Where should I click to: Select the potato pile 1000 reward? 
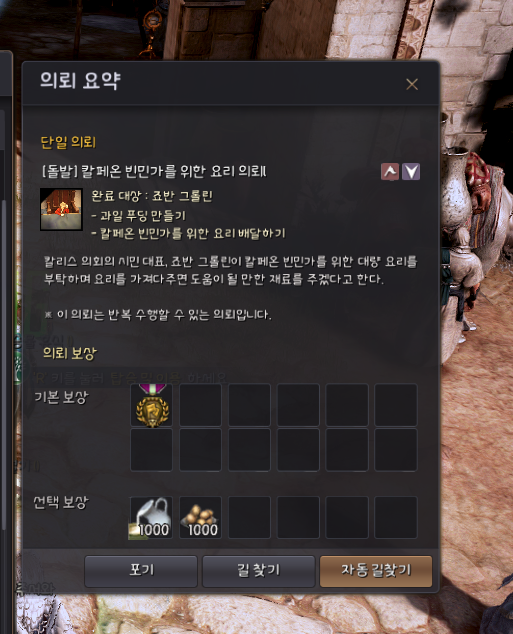tap(201, 518)
